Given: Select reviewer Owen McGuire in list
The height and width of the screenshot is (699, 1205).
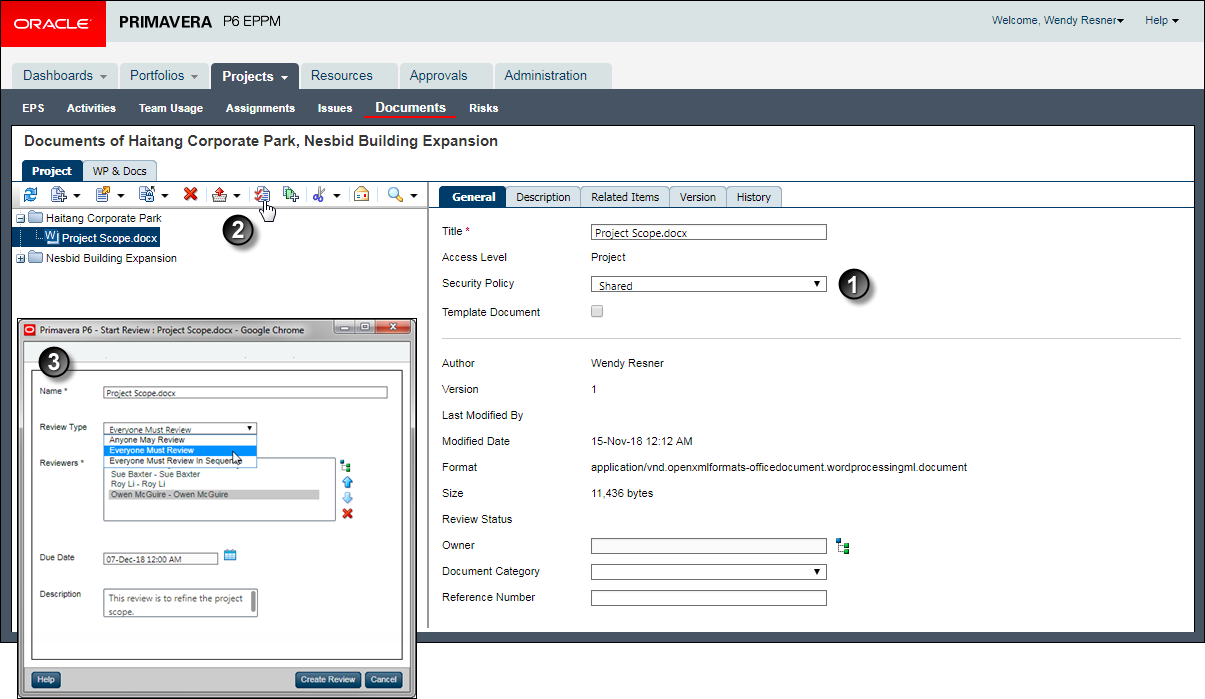Looking at the screenshot, I should (x=213, y=494).
